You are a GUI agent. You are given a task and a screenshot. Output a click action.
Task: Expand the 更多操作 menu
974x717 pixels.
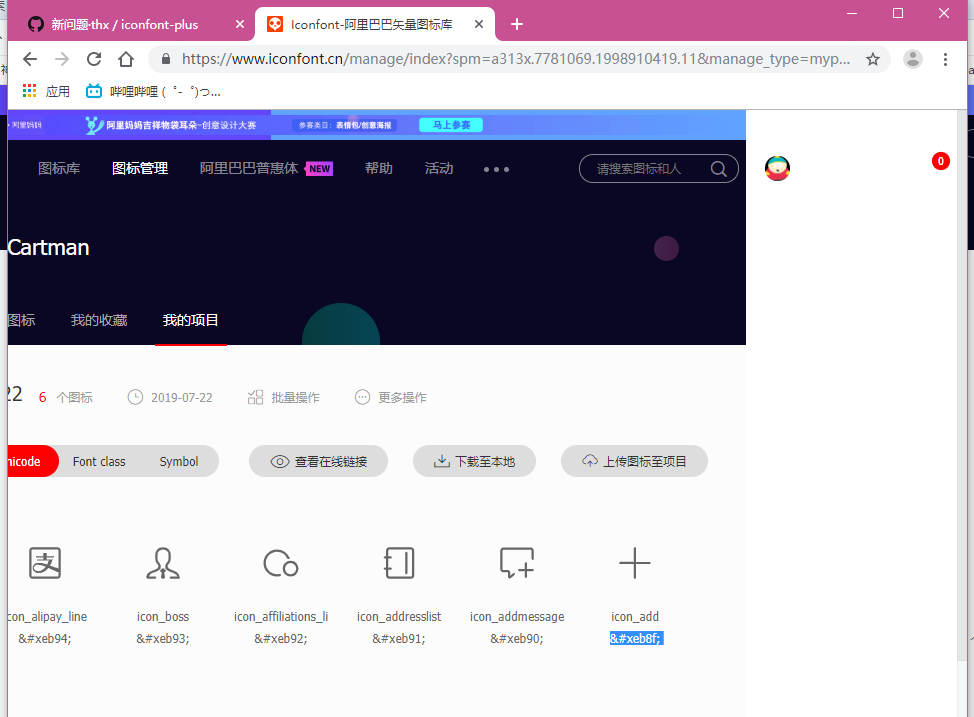click(x=391, y=397)
